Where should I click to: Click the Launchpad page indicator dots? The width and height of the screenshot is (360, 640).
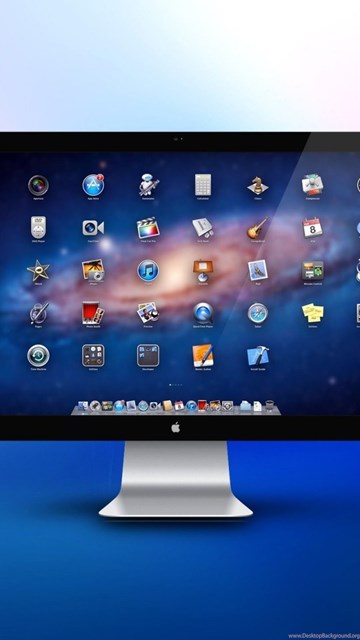pyautogui.click(x=176, y=384)
